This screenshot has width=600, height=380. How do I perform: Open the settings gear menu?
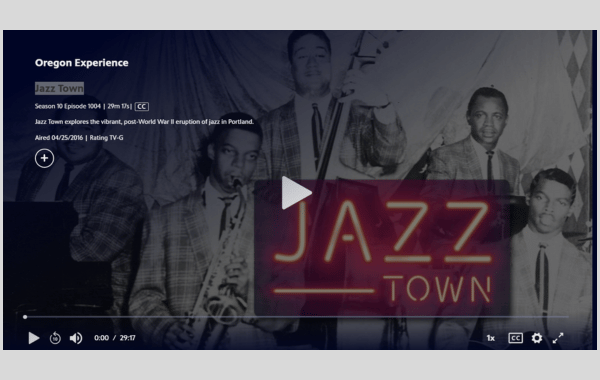click(x=537, y=338)
